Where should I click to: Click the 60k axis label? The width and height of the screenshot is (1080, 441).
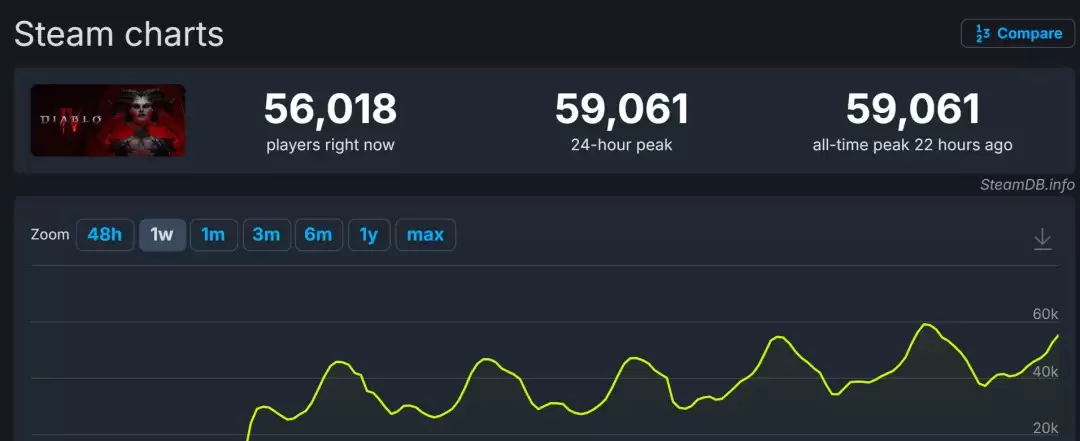(x=1045, y=314)
